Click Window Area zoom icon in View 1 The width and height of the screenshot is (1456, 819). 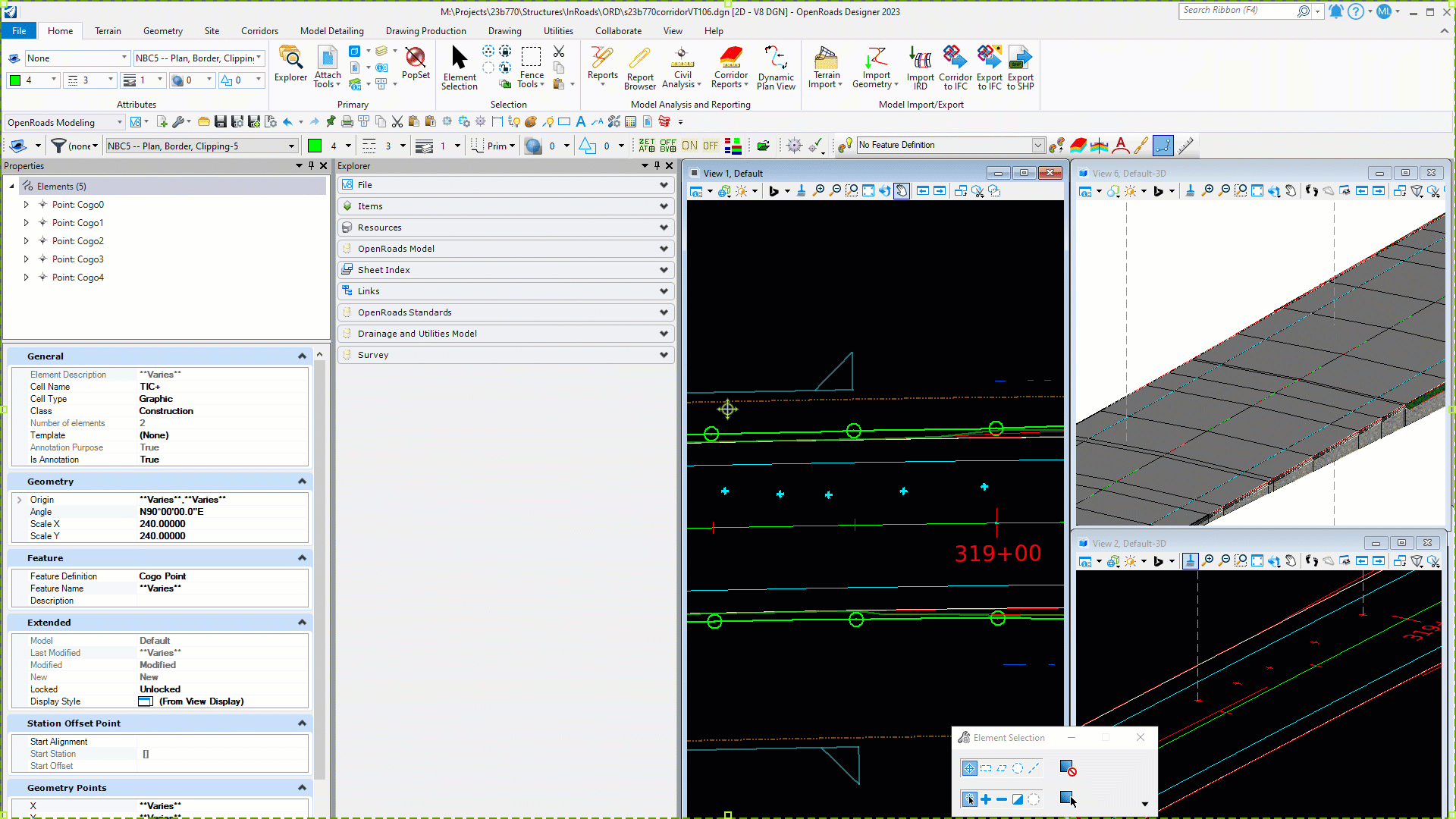click(x=852, y=191)
